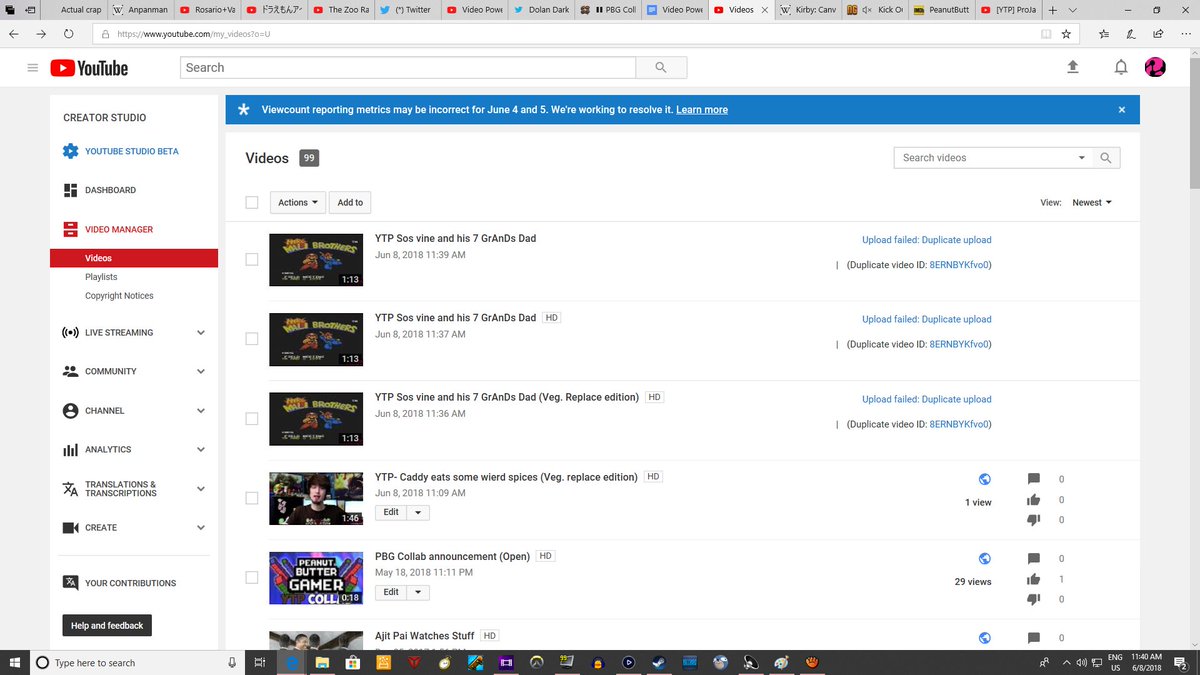Click public globe icon for Ajit Pai video
The width and height of the screenshot is (1200, 675).
point(985,638)
